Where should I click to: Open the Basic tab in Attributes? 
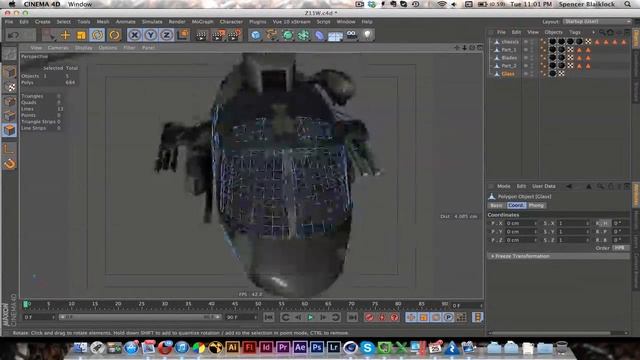tap(496, 205)
